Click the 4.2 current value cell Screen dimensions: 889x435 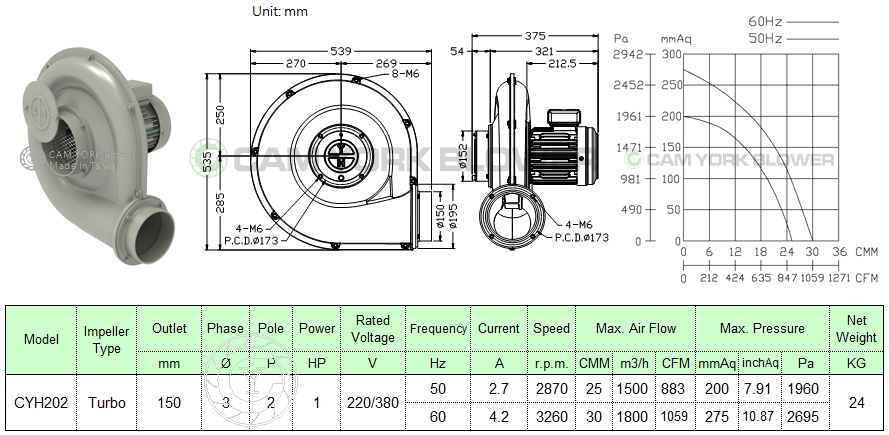(x=499, y=417)
